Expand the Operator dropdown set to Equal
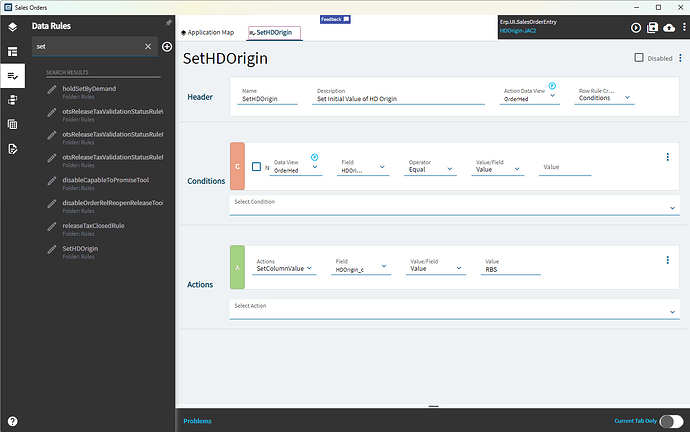Image resolution: width=690 pixels, height=432 pixels. click(431, 170)
